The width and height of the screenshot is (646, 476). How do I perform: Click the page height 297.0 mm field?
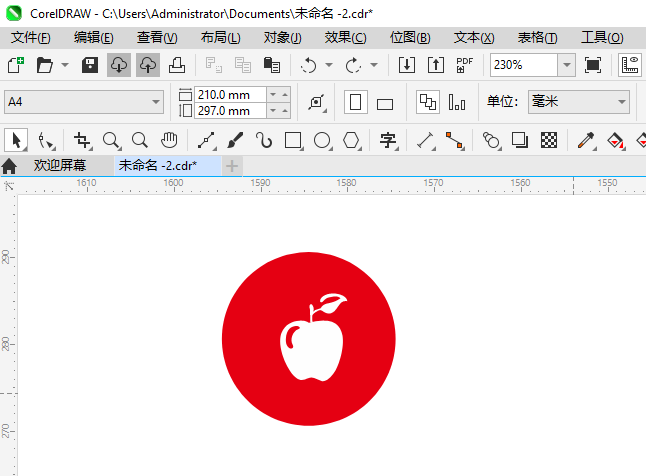[230, 111]
